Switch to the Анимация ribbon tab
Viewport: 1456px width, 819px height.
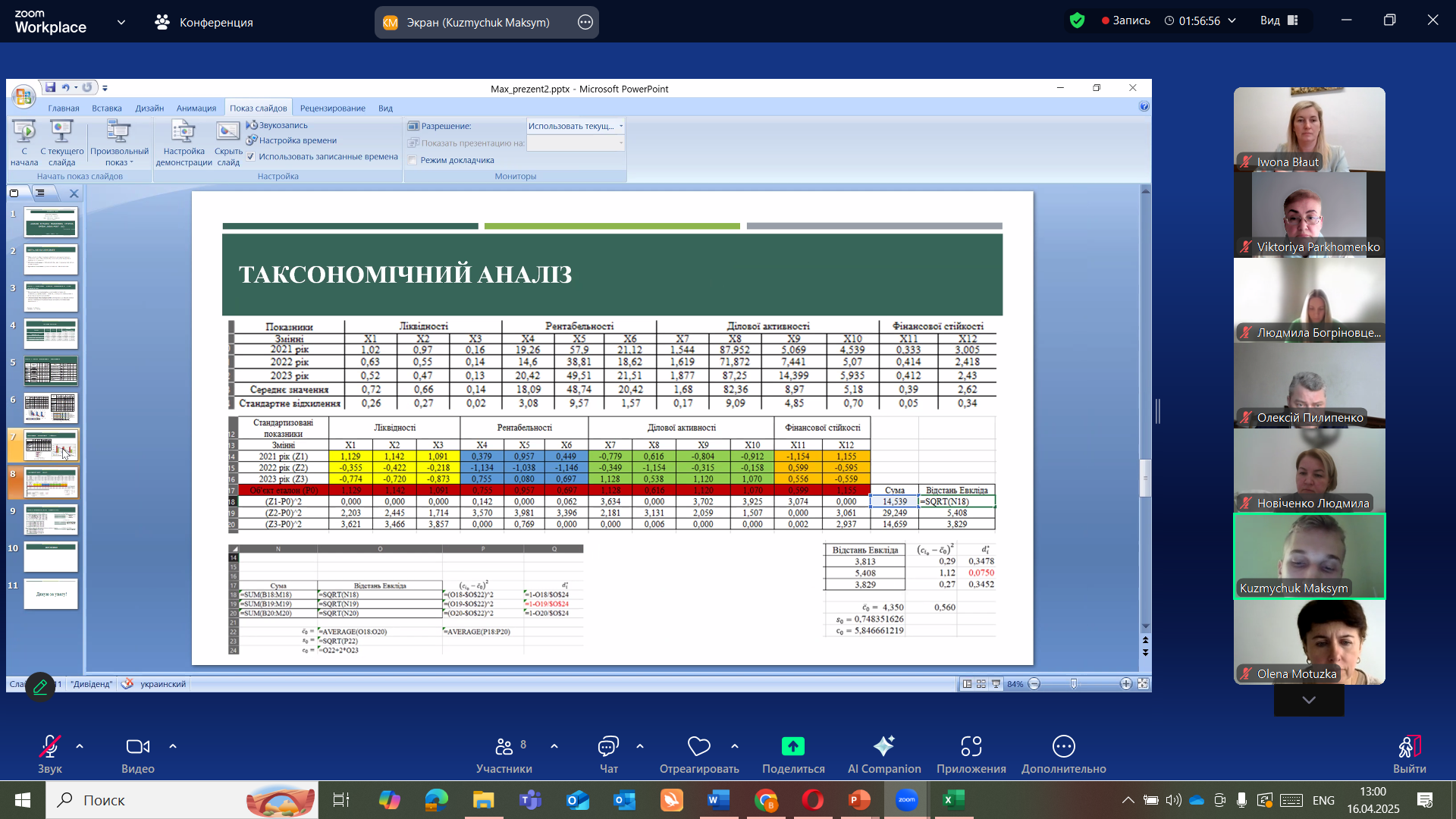click(196, 108)
